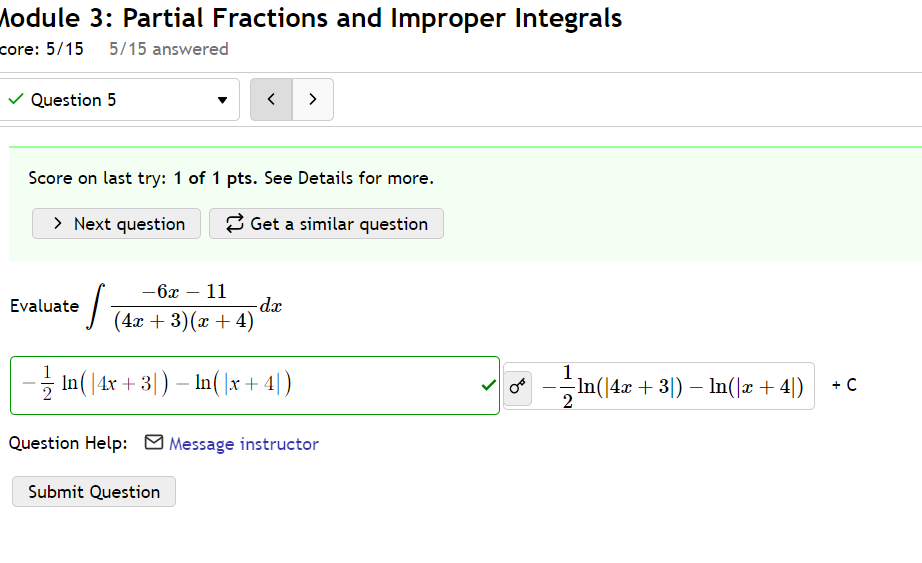Click the Next question button
922x563 pixels.
116,224
